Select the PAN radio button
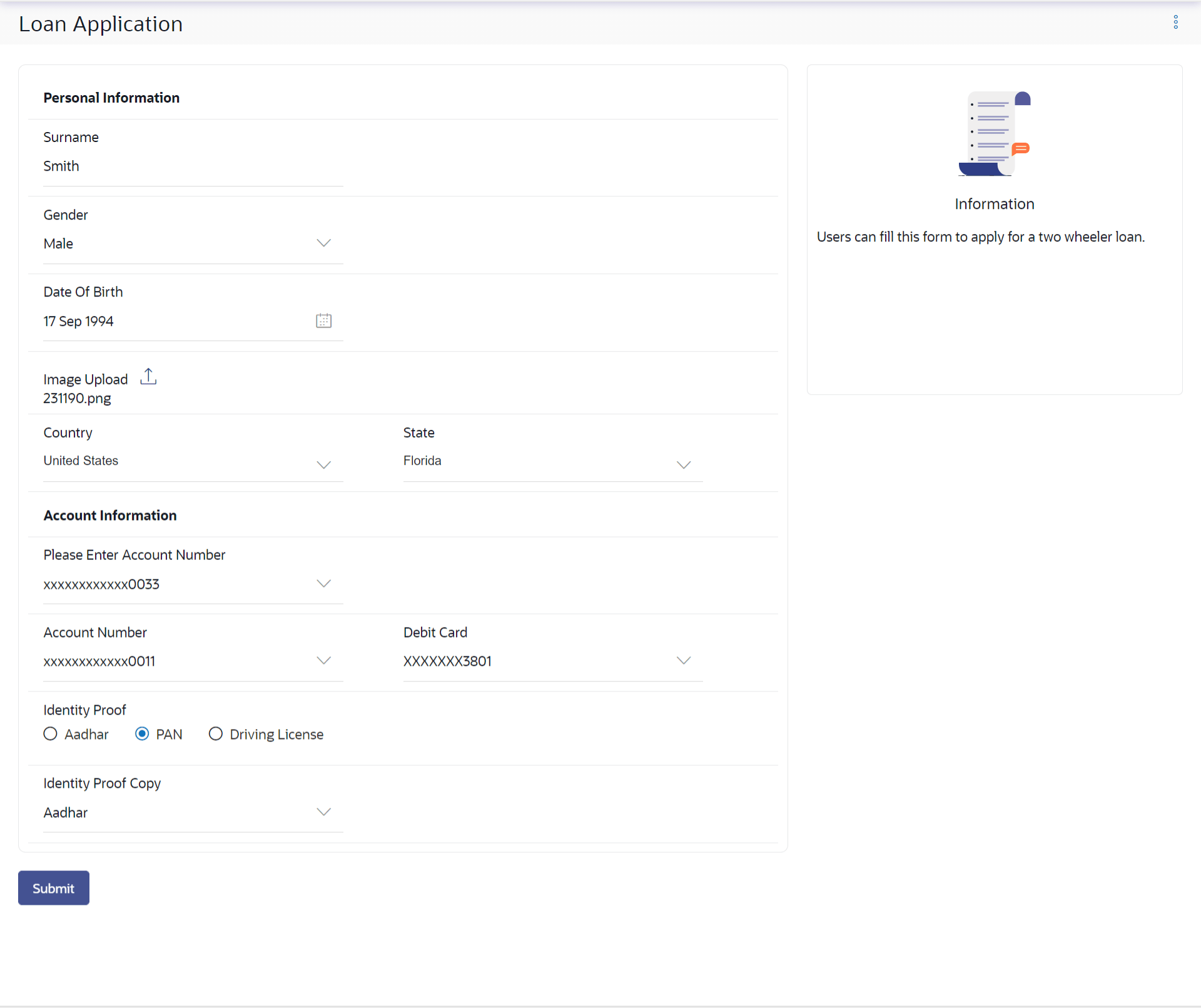The image size is (1201, 1008). [143, 734]
